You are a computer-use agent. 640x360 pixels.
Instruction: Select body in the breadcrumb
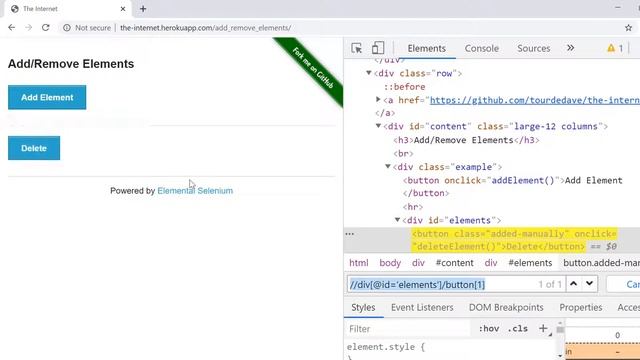[390, 263]
